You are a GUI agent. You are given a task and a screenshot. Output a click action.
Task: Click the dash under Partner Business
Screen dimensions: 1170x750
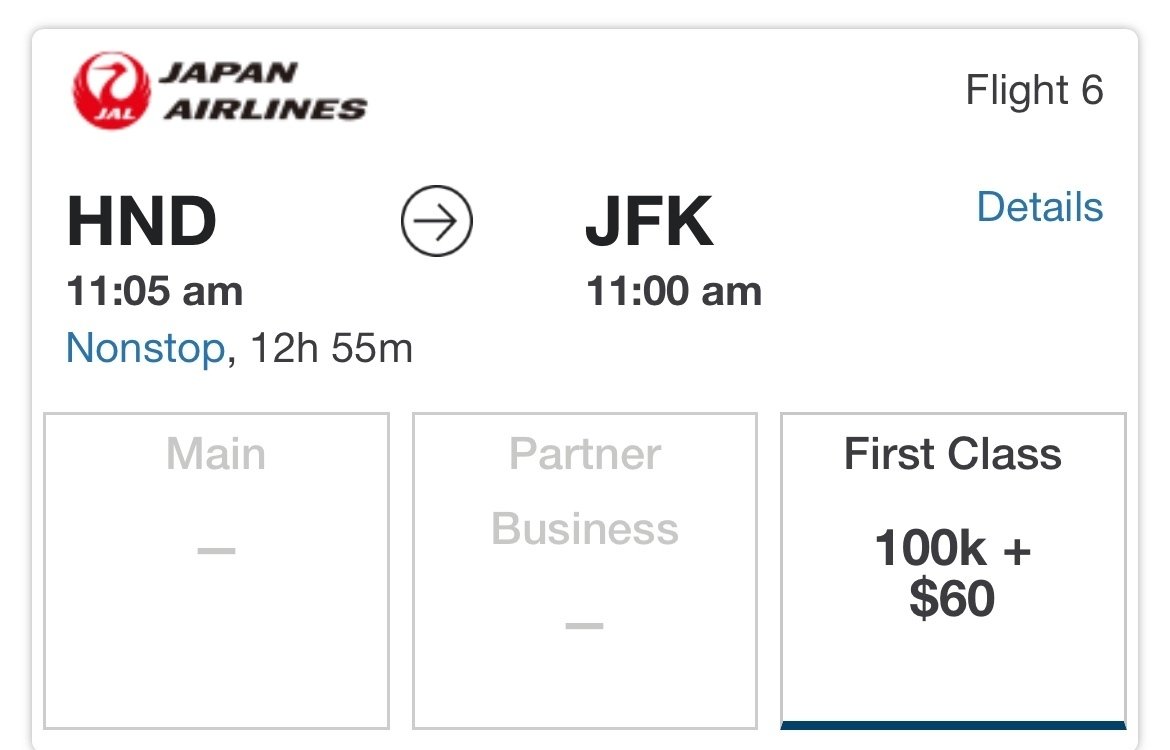coord(584,626)
